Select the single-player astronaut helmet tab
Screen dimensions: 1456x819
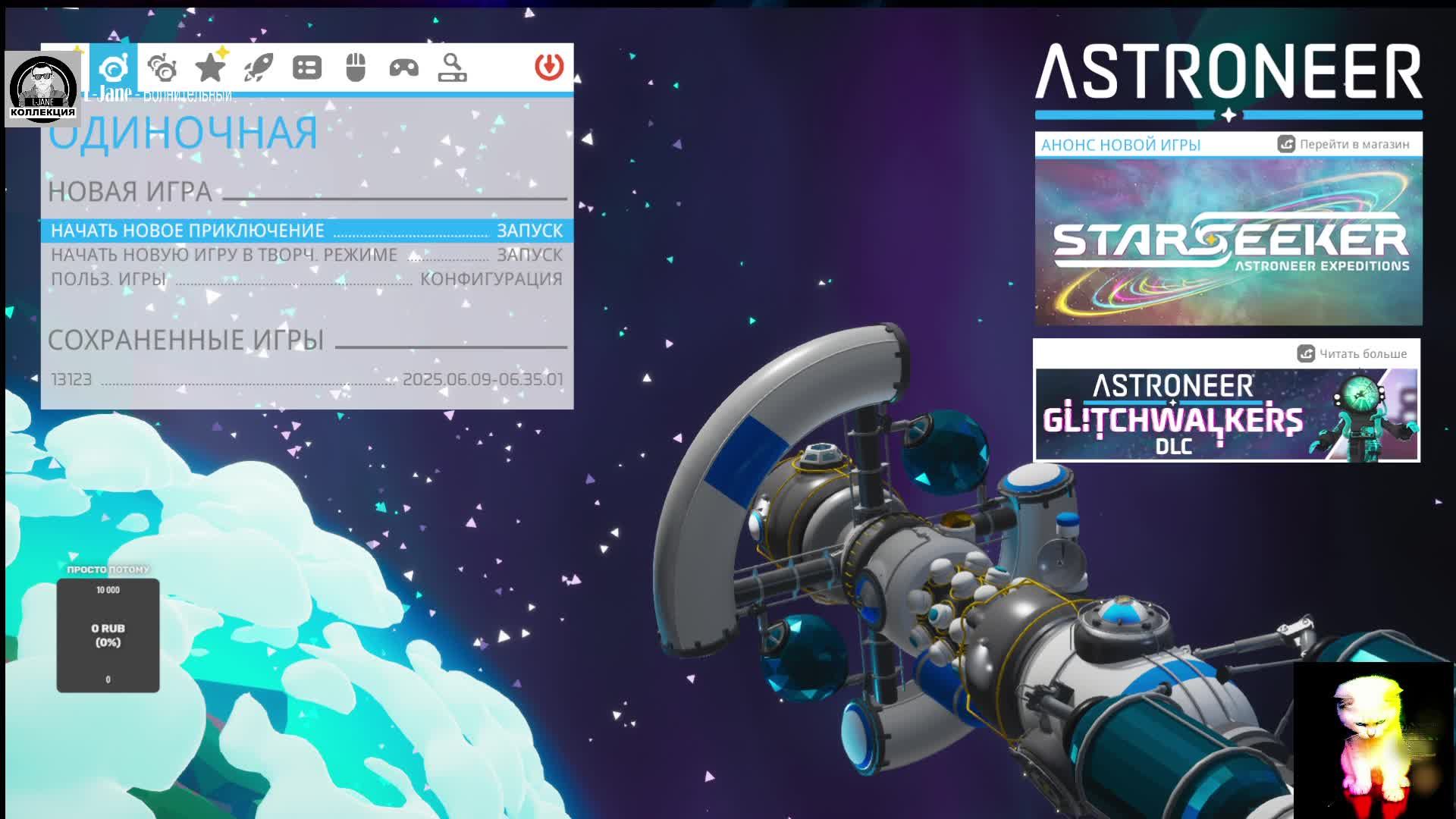(114, 68)
